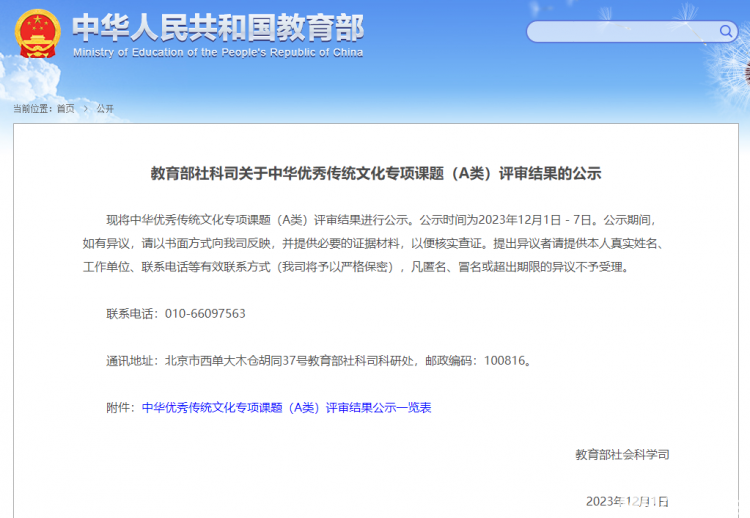Open the 首页 breadcrumb link

[x=66, y=109]
